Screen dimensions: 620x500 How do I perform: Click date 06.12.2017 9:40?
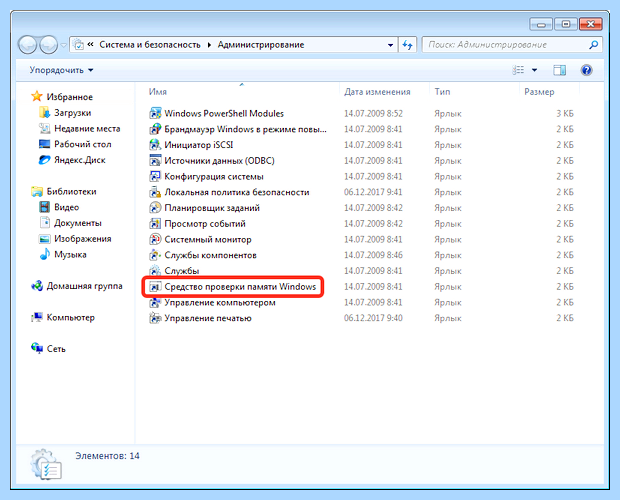[x=373, y=318]
